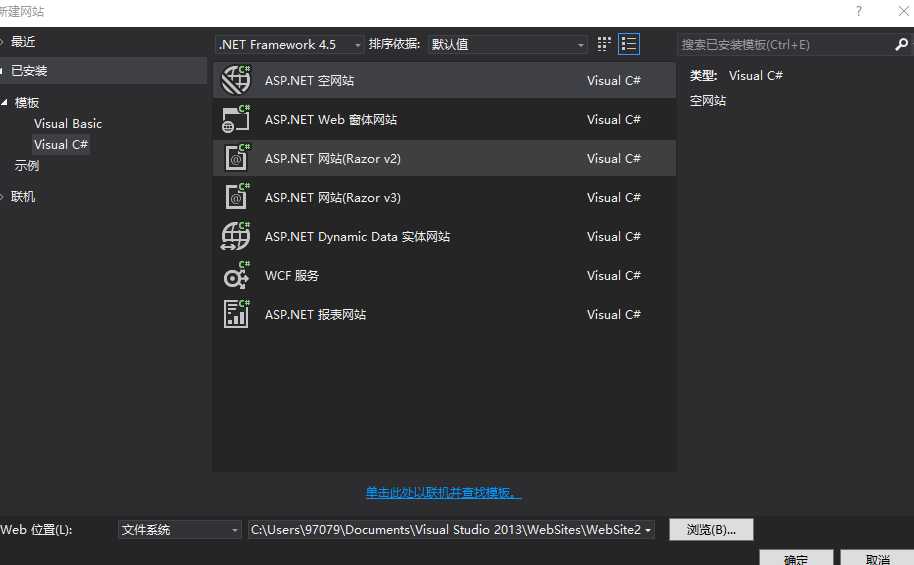The image size is (914, 565).
Task: Click Visual C# label on WCF 服务 row
Action: tap(613, 275)
